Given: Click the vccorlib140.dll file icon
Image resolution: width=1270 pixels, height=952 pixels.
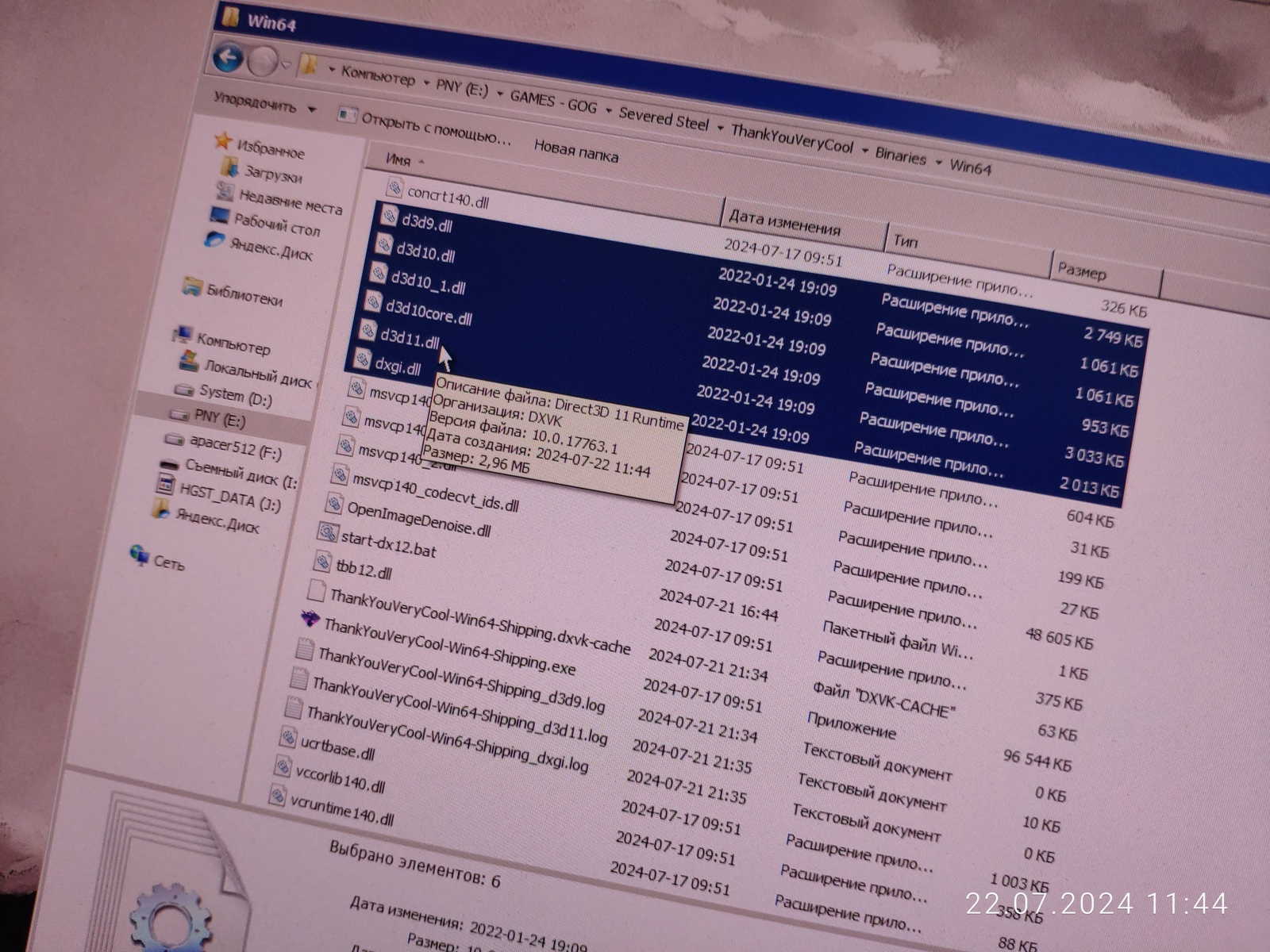Looking at the screenshot, I should (283, 766).
